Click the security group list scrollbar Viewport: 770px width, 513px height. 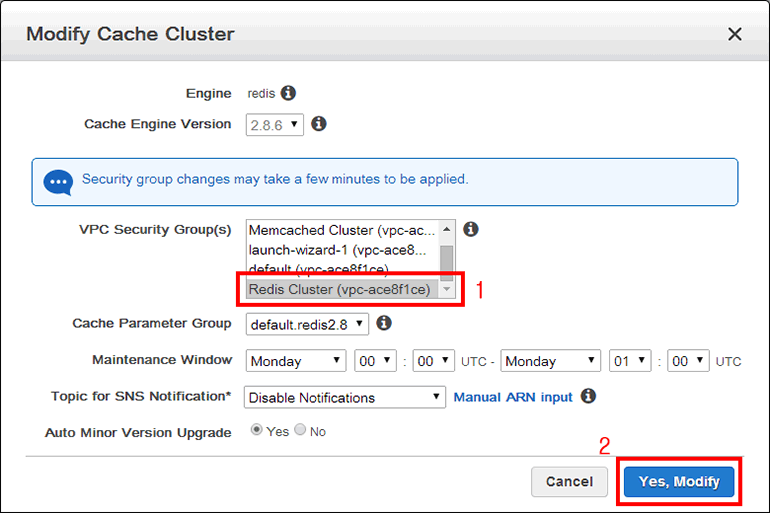(x=447, y=258)
